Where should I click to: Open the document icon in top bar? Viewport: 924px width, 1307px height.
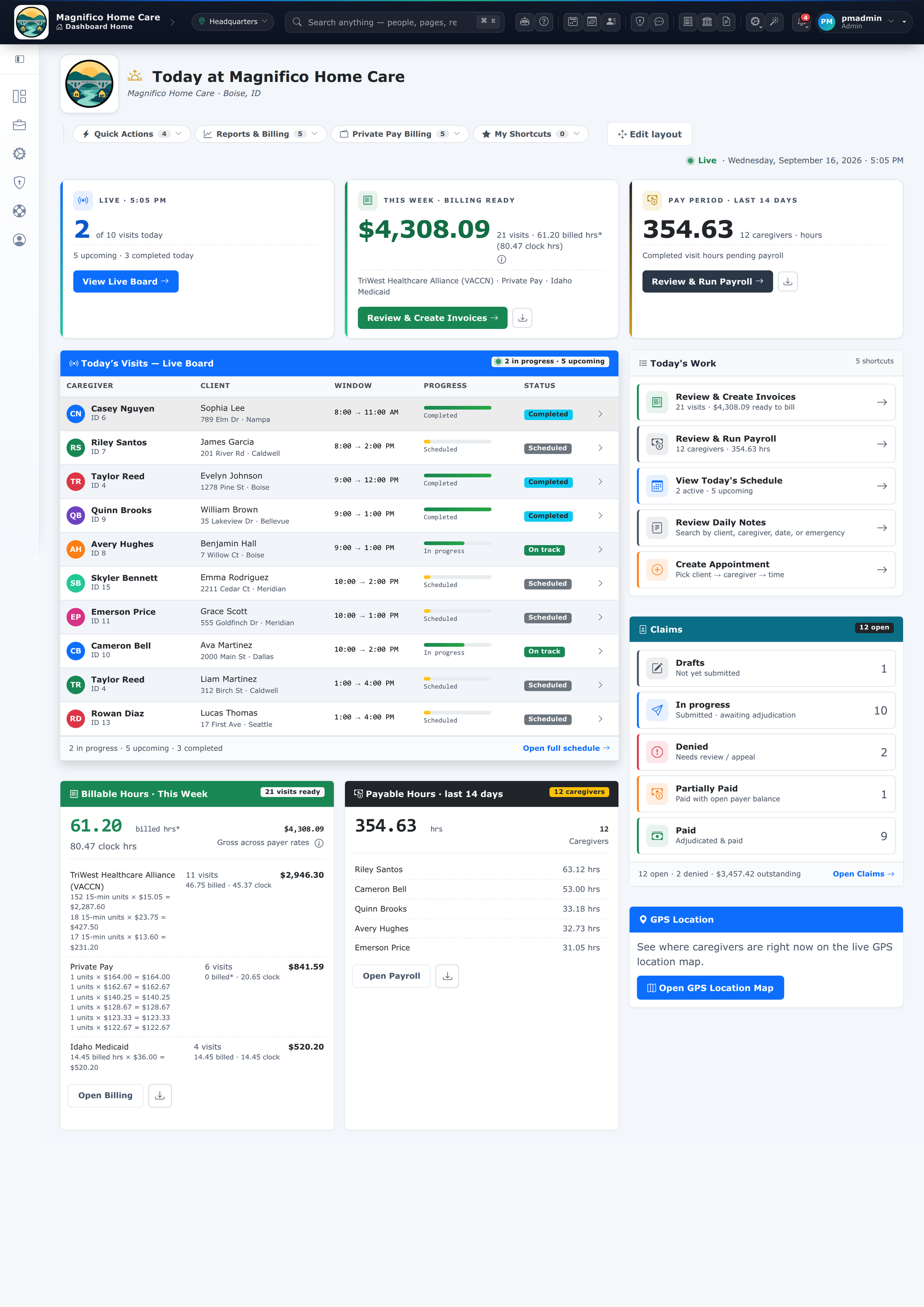pyautogui.click(x=726, y=22)
